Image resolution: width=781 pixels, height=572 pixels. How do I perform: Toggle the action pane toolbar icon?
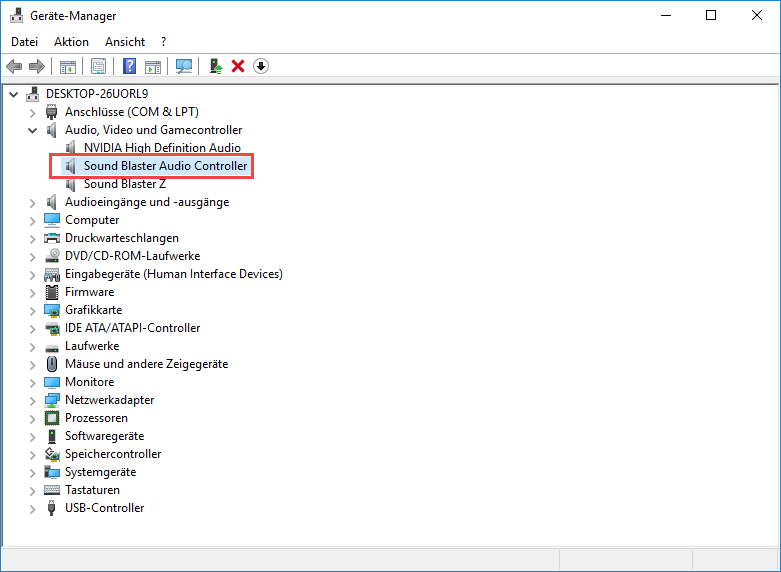click(x=153, y=66)
